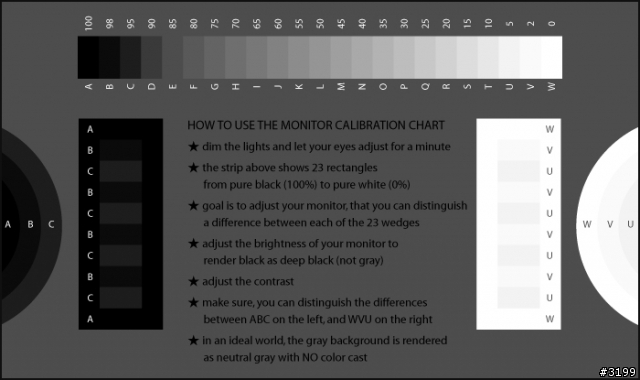This screenshot has height=380, width=640.
Task: Click 'make sure, you can distinguish the differences'
Action: (315, 302)
